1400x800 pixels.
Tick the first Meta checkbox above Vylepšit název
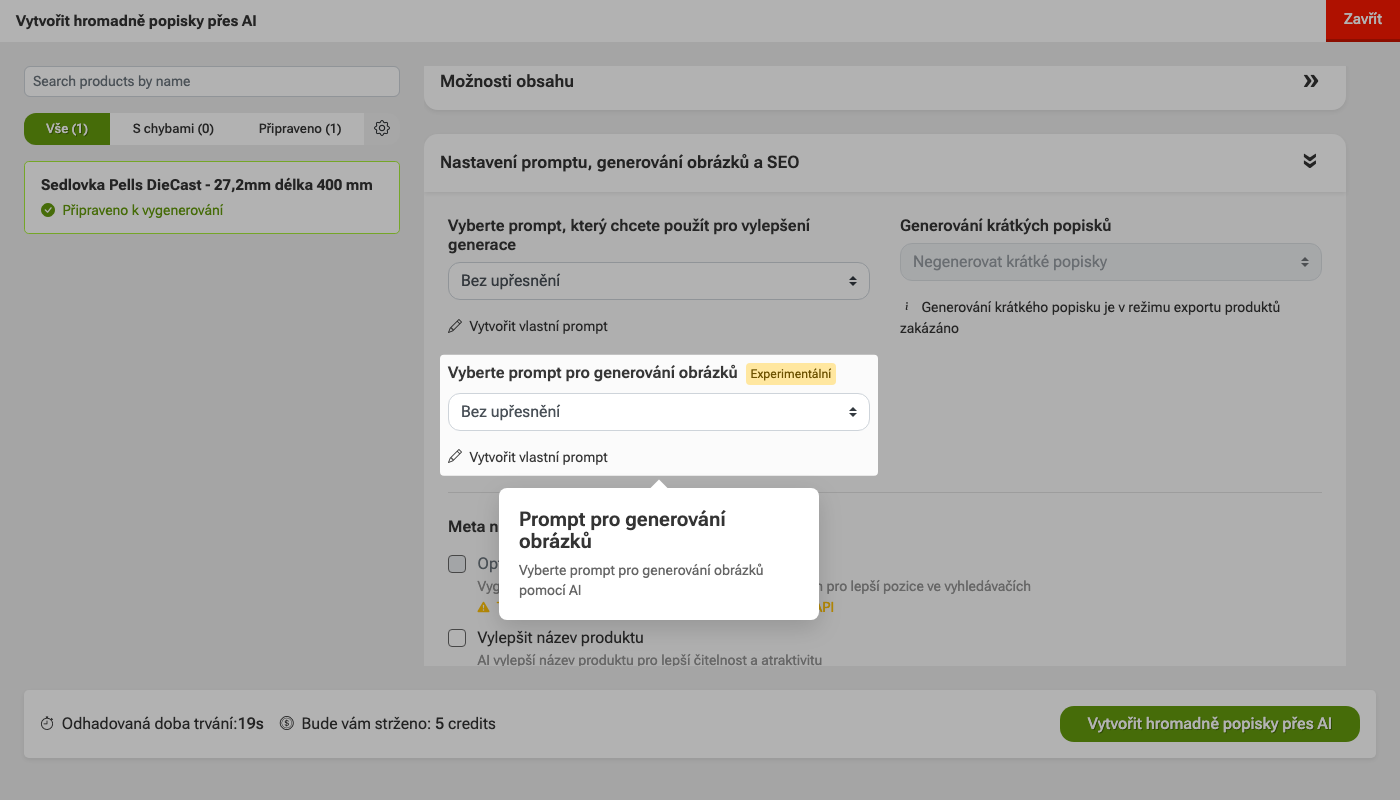click(x=457, y=564)
